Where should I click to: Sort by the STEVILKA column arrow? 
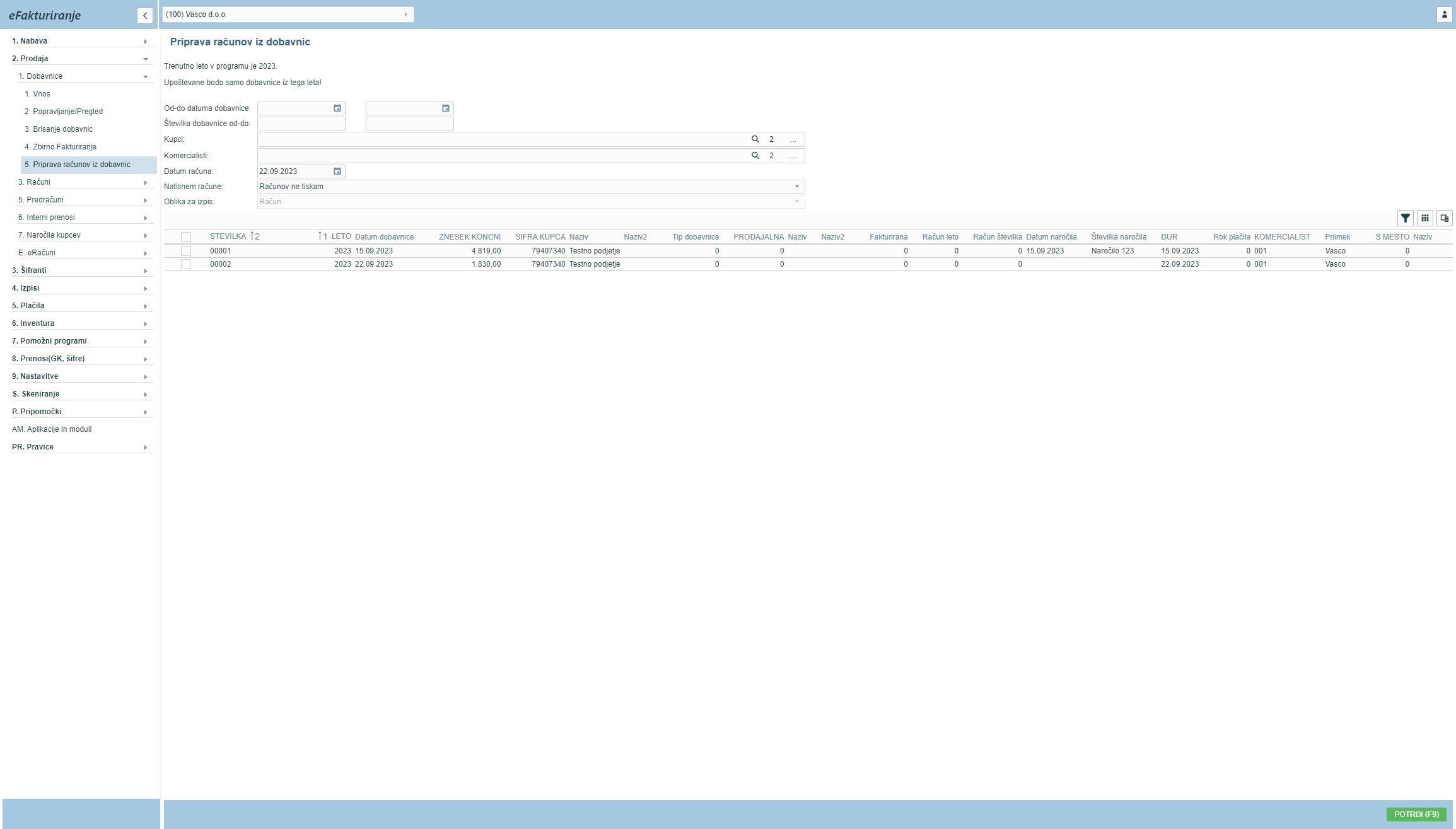tap(255, 236)
